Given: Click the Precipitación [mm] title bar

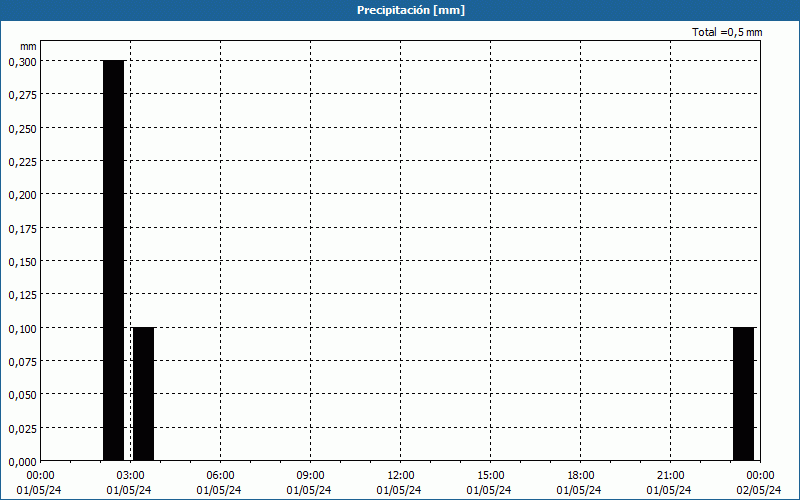Looking at the screenshot, I should (400, 10).
